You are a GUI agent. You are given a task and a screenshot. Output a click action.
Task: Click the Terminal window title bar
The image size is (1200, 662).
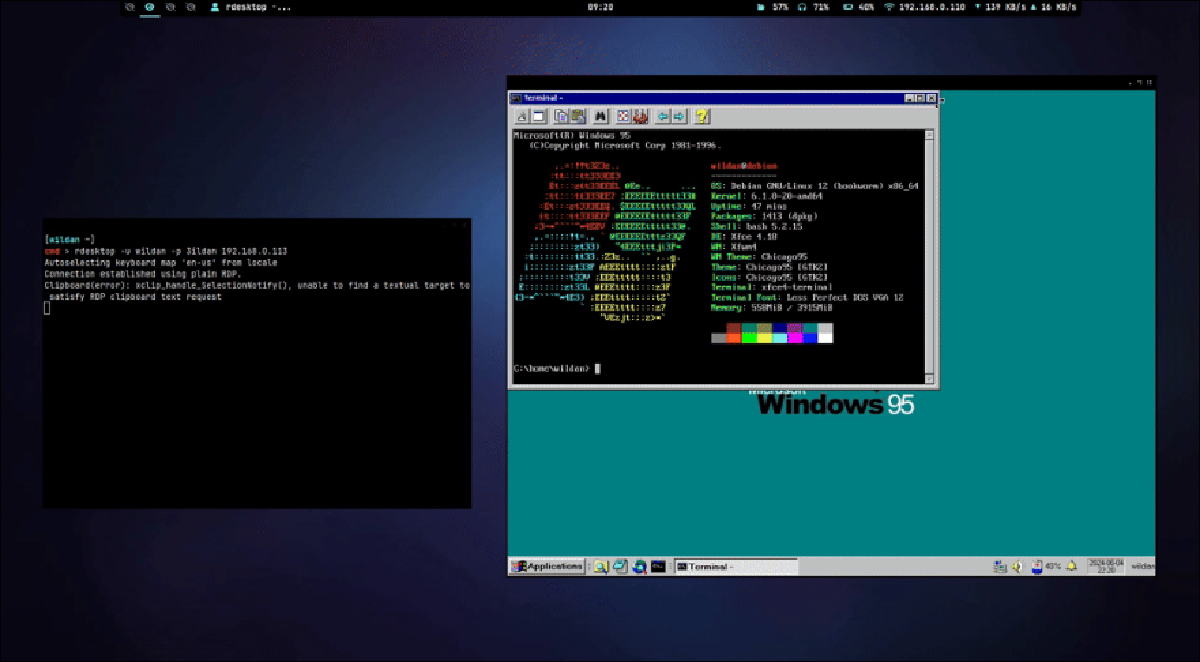point(725,98)
